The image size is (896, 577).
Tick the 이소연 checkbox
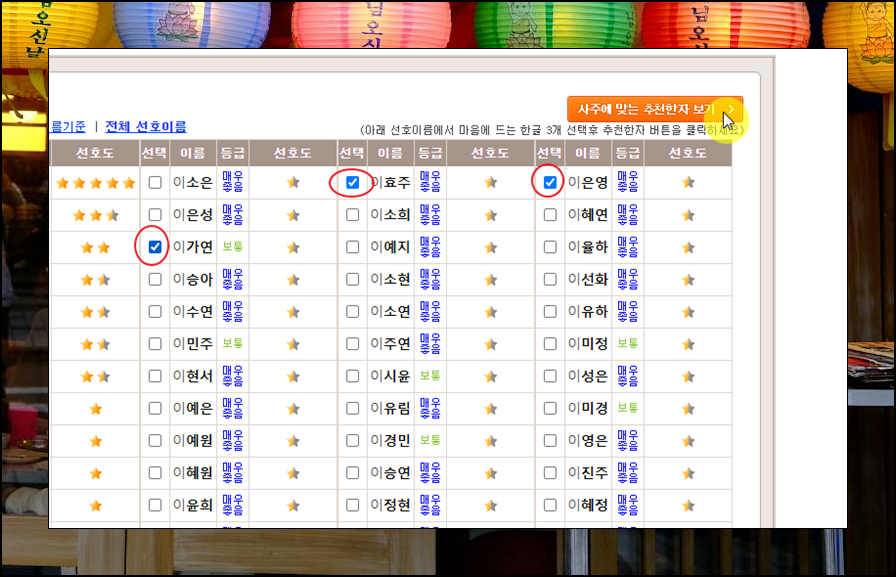pos(353,311)
